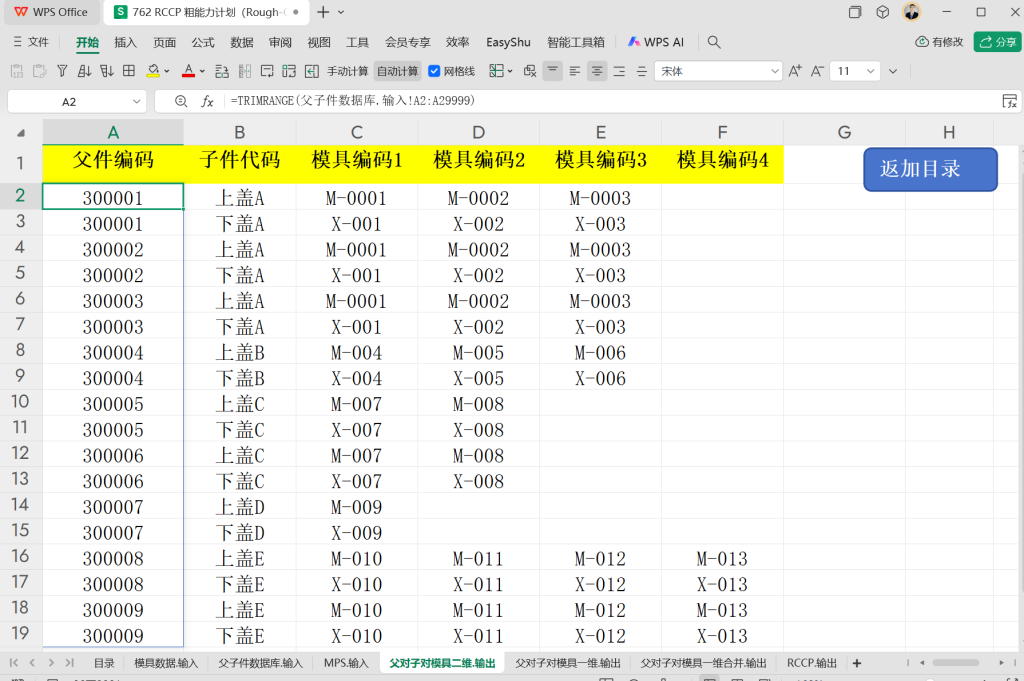Toggle distributed alignment icon
1024x681 pixels.
click(641, 71)
